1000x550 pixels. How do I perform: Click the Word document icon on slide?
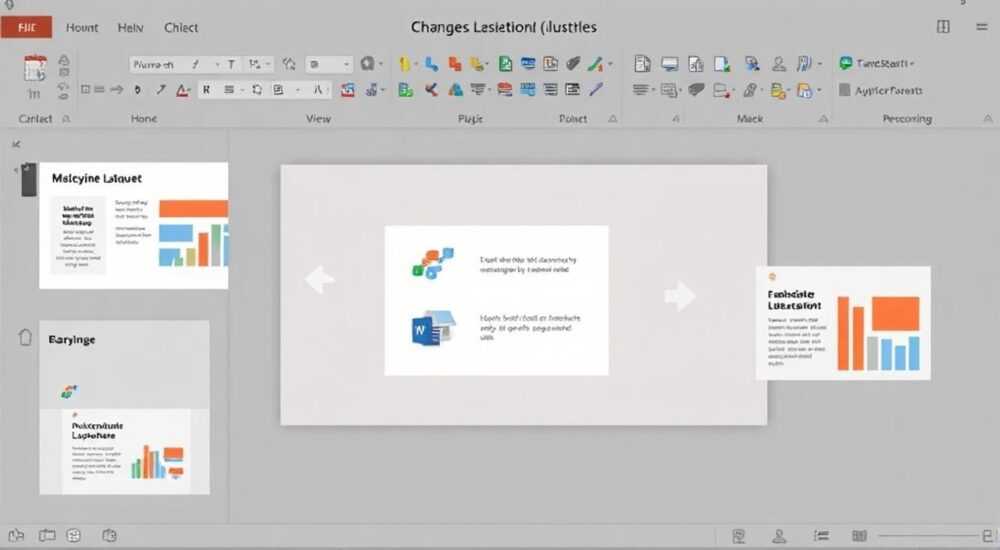[x=433, y=329]
